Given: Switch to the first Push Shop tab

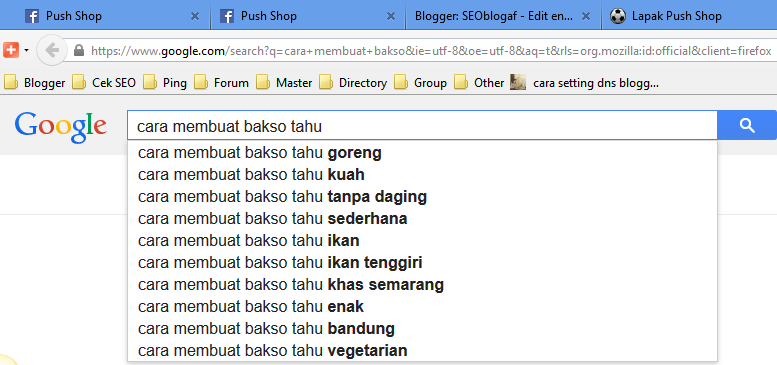Looking at the screenshot, I should click(105, 16).
